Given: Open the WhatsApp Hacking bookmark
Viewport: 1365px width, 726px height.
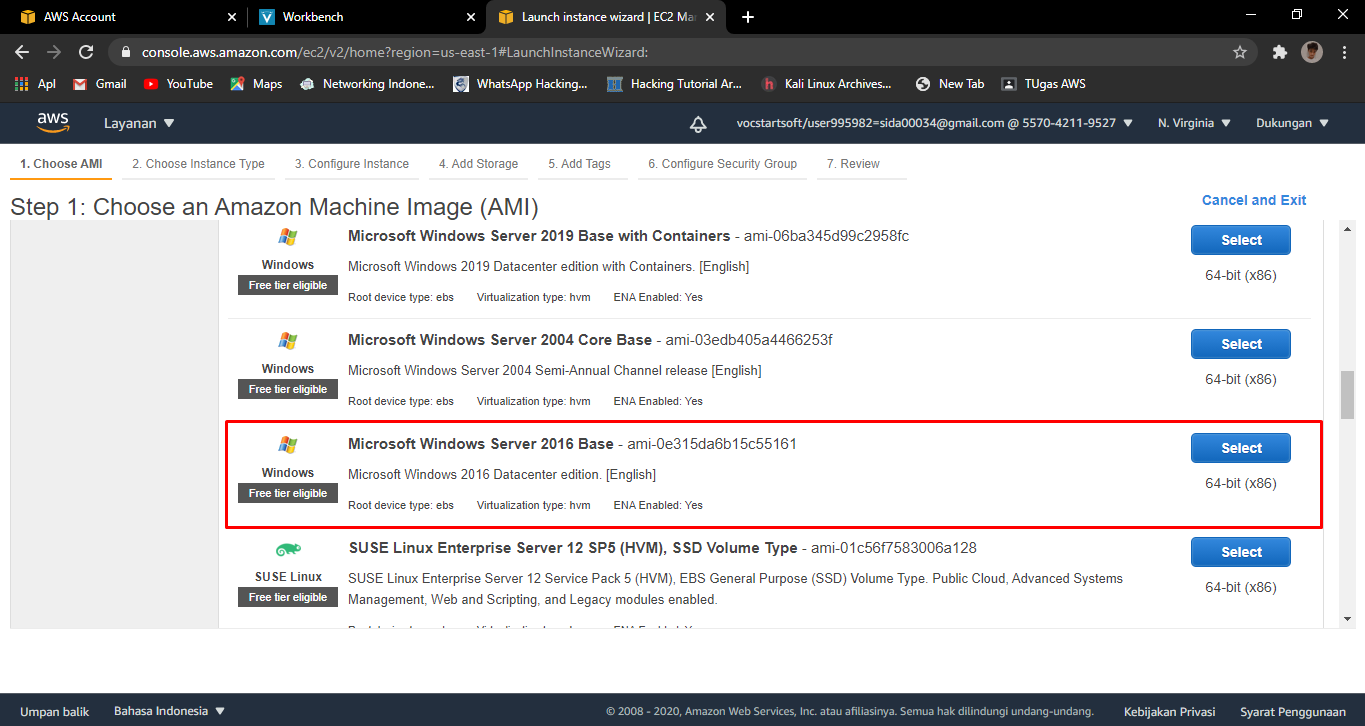Looking at the screenshot, I should click(520, 84).
